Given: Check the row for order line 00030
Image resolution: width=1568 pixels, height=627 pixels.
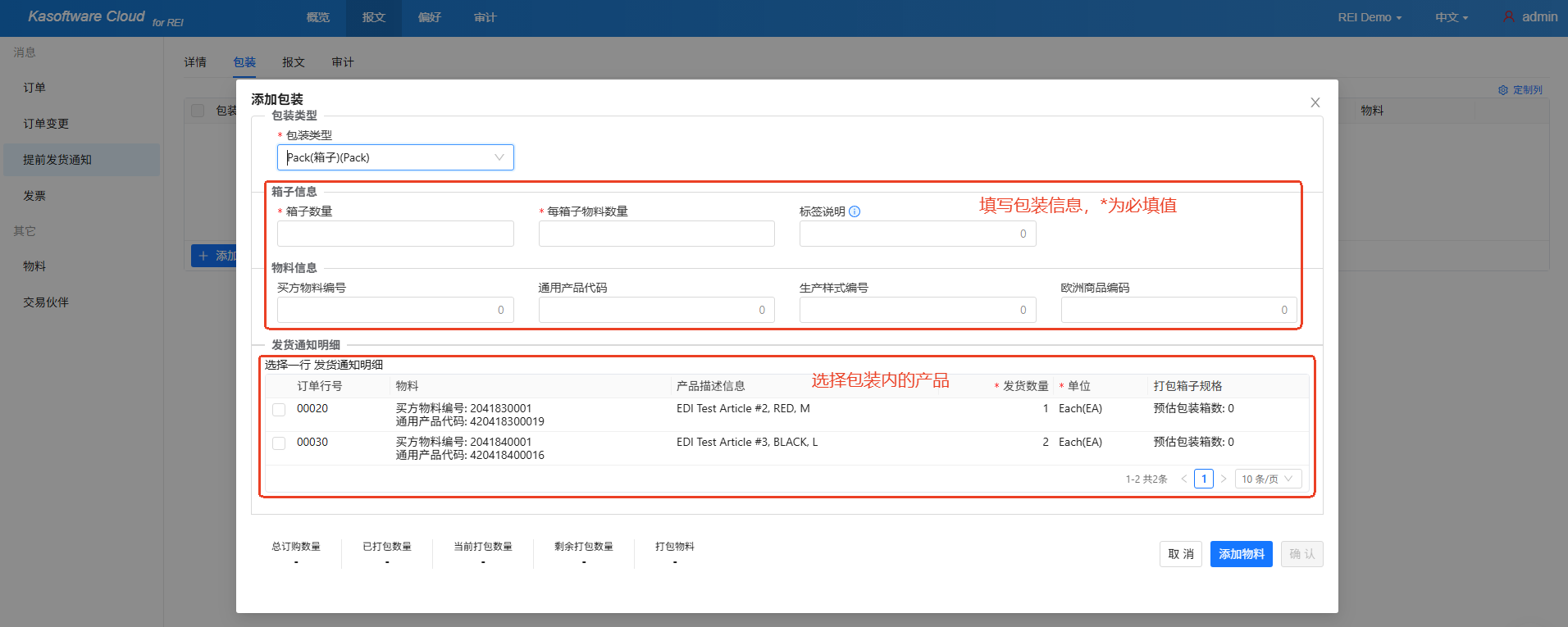Looking at the screenshot, I should 279,443.
